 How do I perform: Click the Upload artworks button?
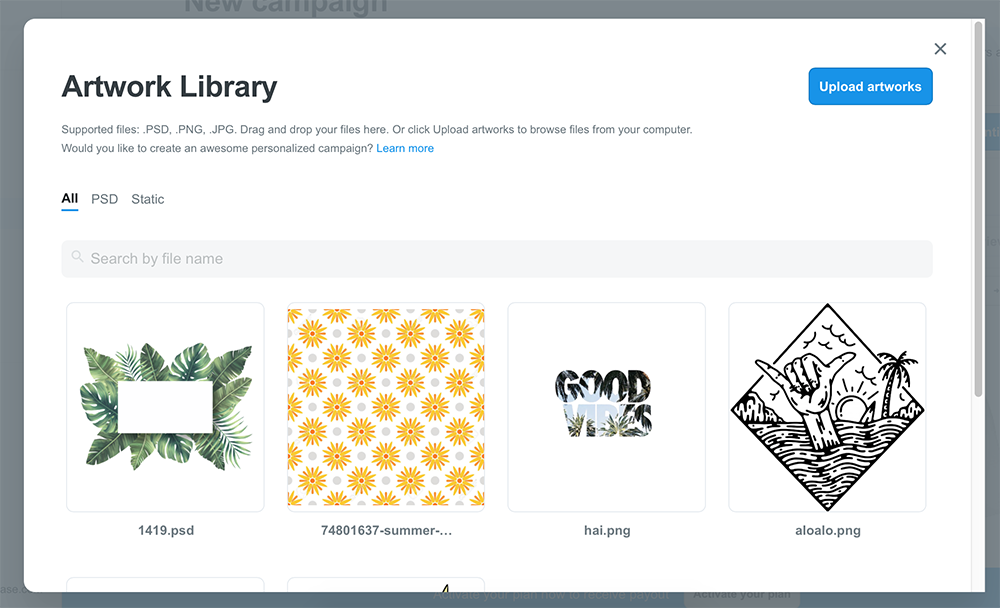tap(870, 86)
